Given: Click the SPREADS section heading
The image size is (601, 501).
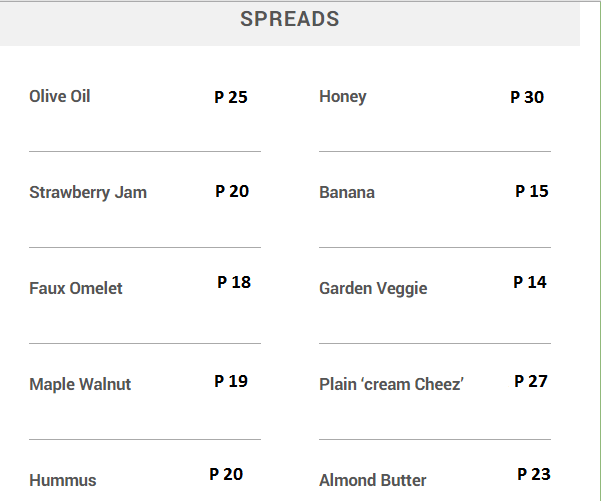Looking at the screenshot, I should click(x=290, y=19).
